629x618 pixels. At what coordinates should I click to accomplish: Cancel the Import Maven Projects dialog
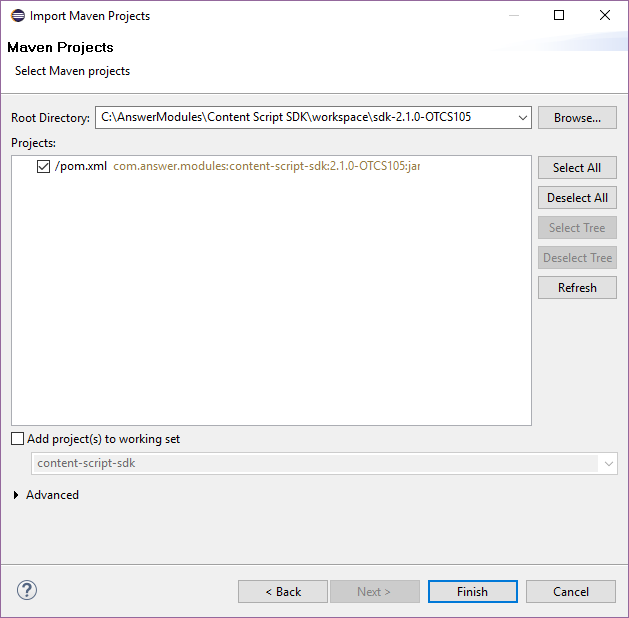click(x=571, y=592)
